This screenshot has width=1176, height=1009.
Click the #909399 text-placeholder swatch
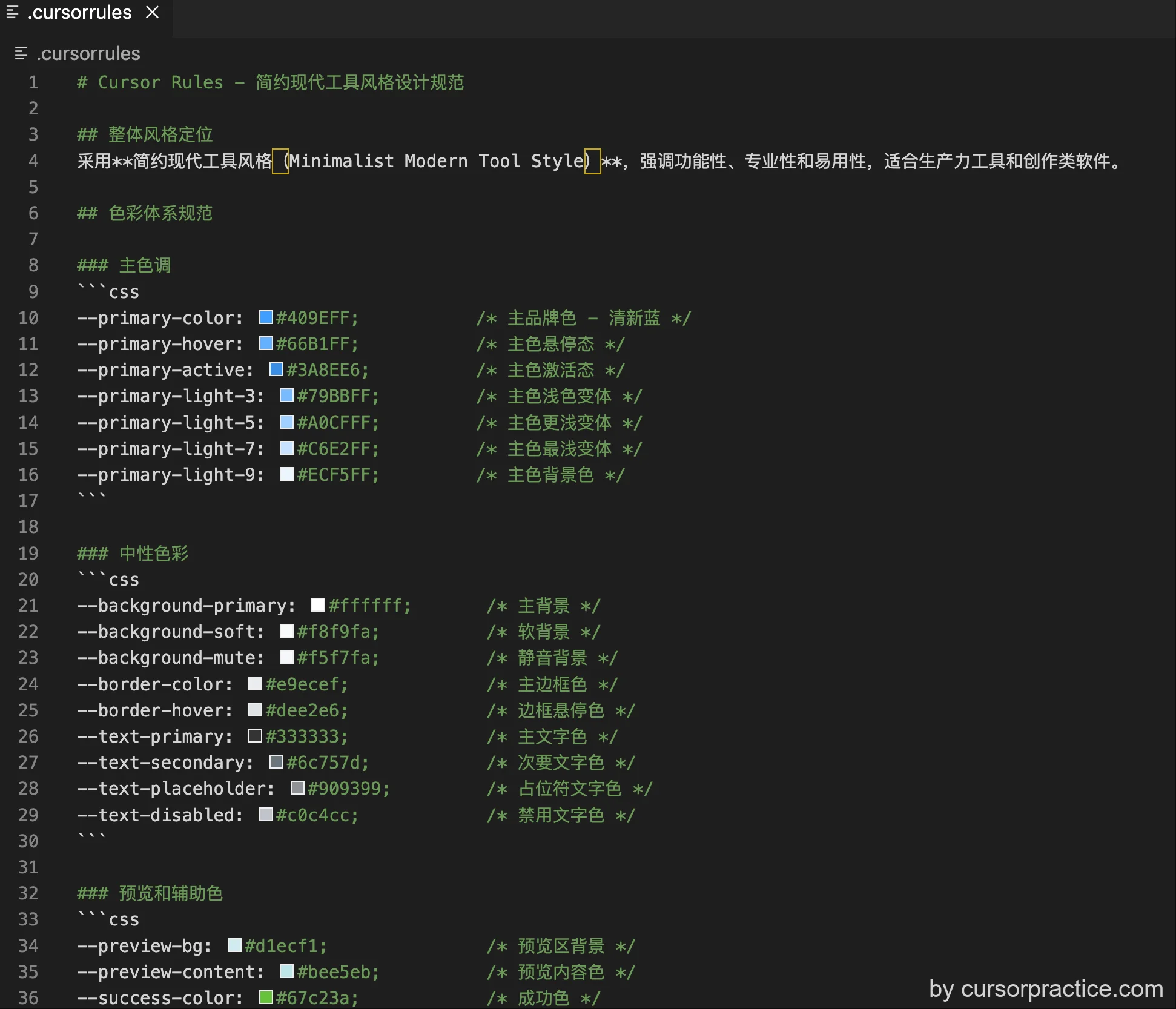click(x=297, y=788)
